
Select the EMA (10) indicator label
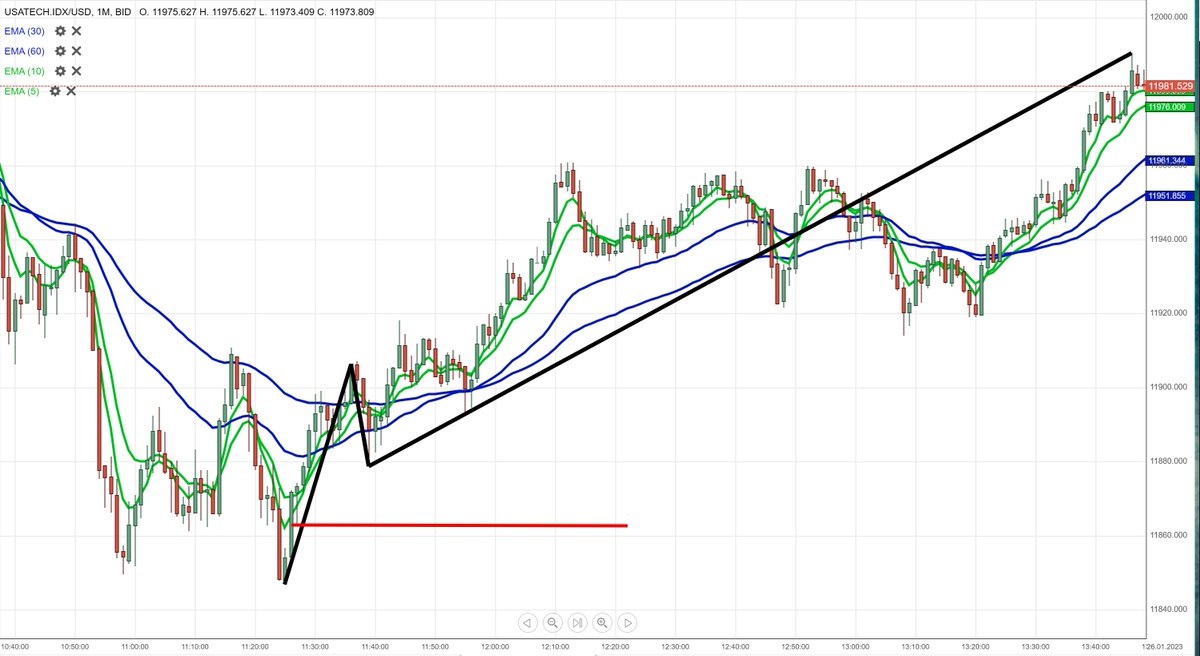point(22,71)
